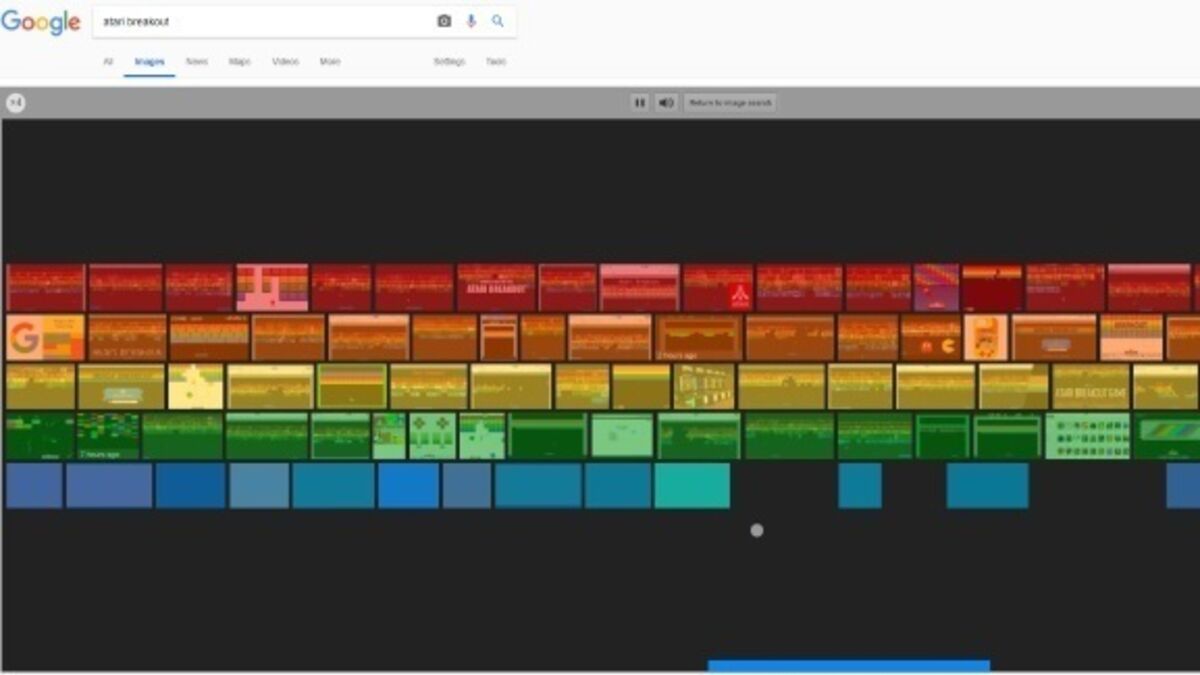The image size is (1200, 675).
Task: Click the 'atari breakout' search field
Action: pos(260,21)
